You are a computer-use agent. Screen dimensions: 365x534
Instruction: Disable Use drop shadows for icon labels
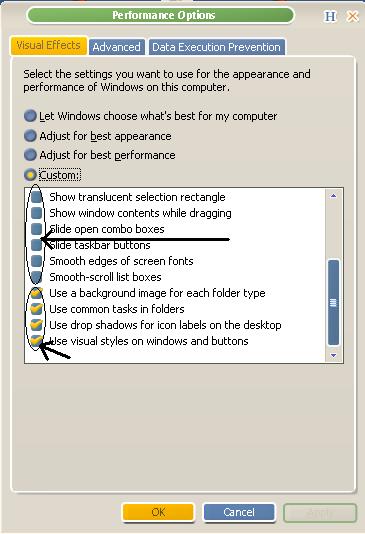pos(36,325)
